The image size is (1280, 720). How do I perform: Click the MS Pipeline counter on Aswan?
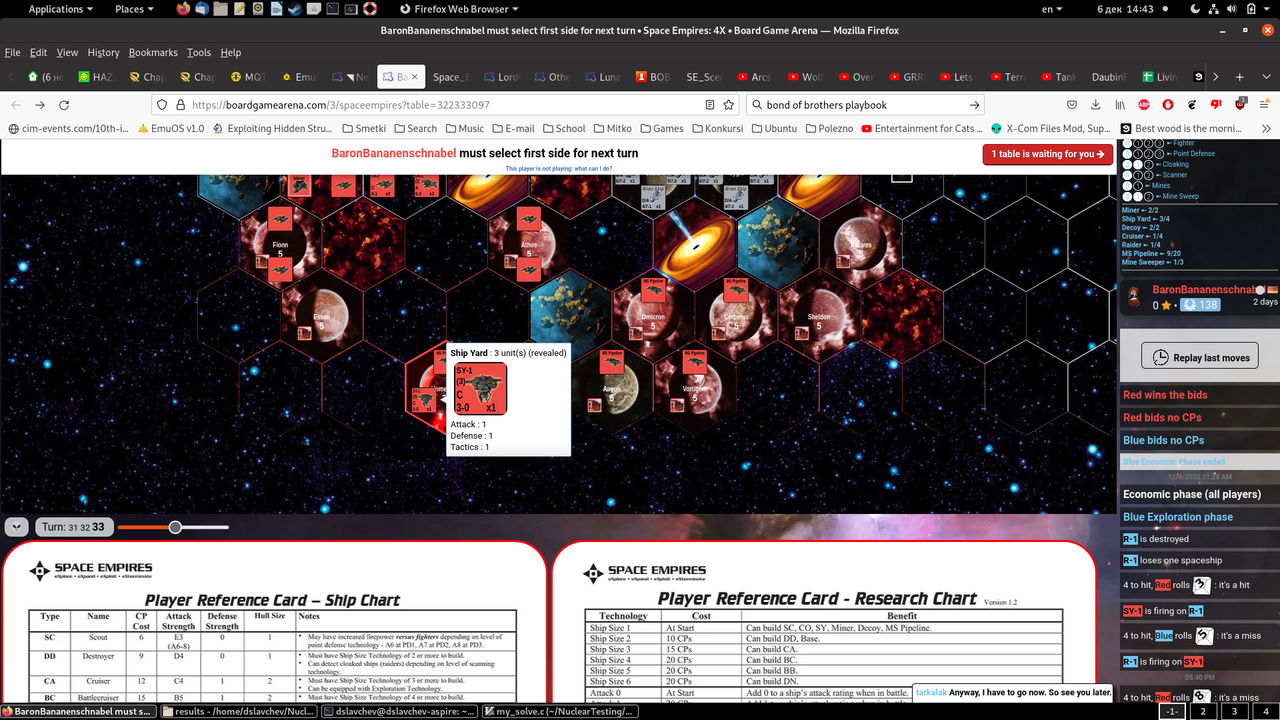(611, 360)
